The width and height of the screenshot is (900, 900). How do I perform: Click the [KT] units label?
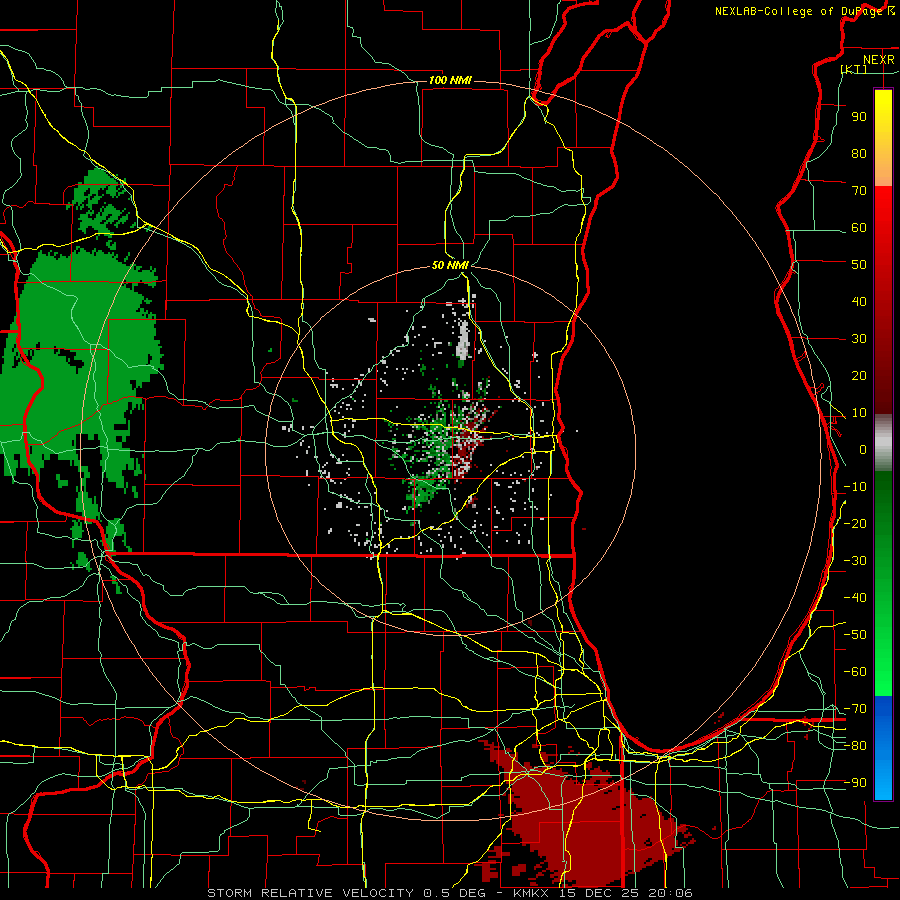[854, 69]
